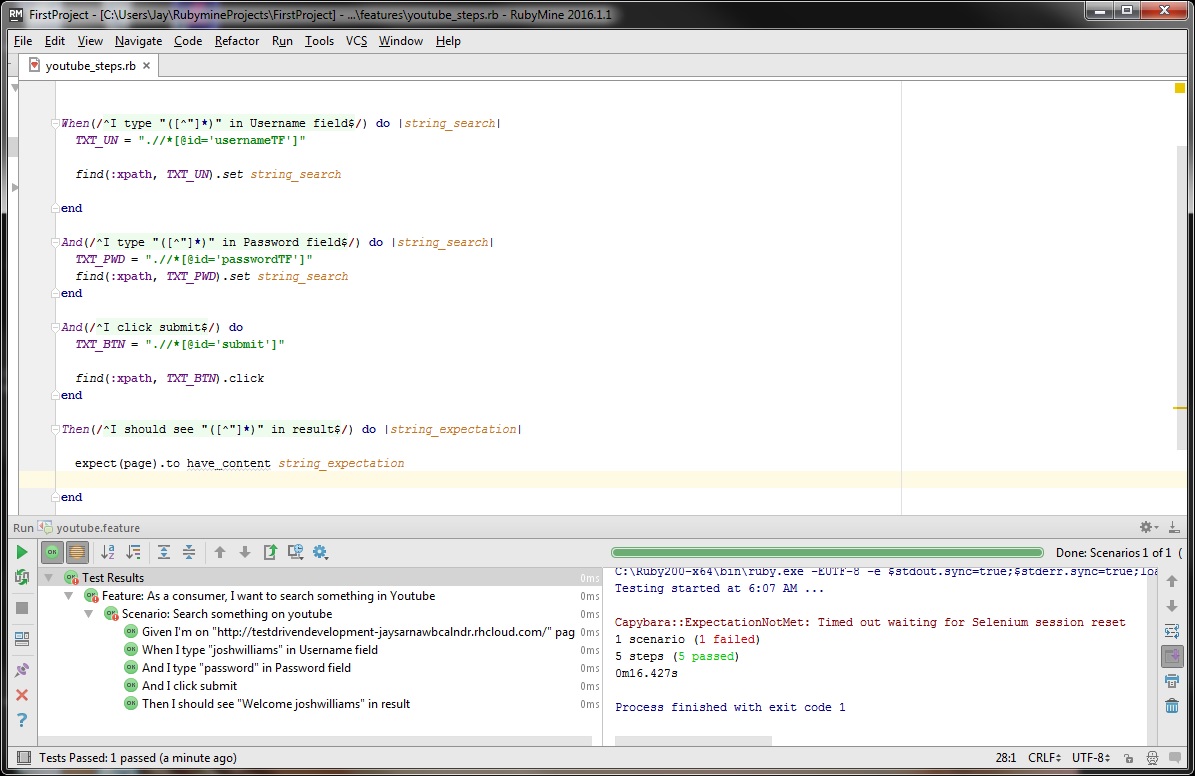Open the Import test history icon
The image size is (1195, 776).
tap(295, 552)
